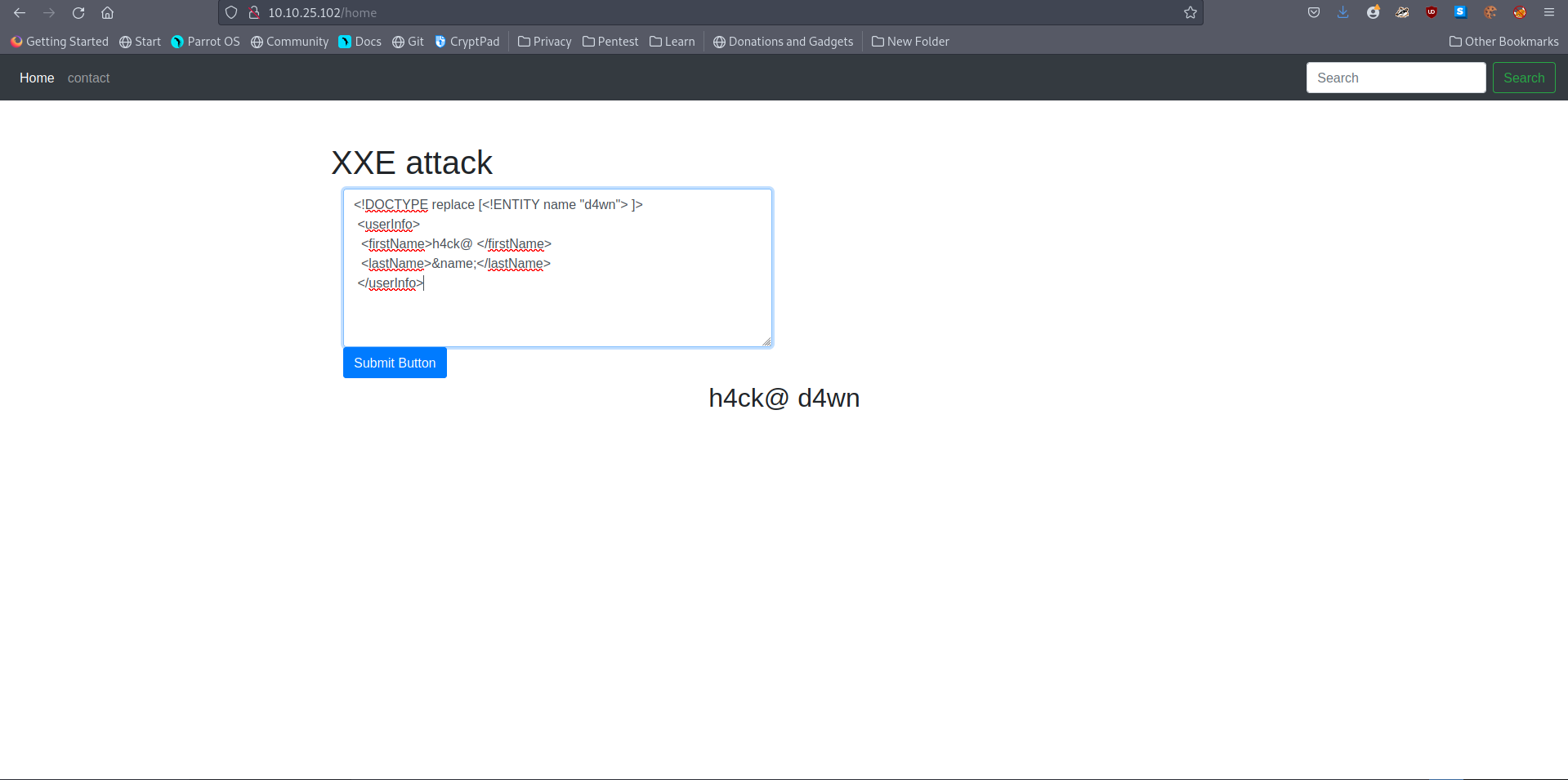The height and width of the screenshot is (780, 1568).
Task: Open the Learn bookmarks folder
Action: point(672,42)
